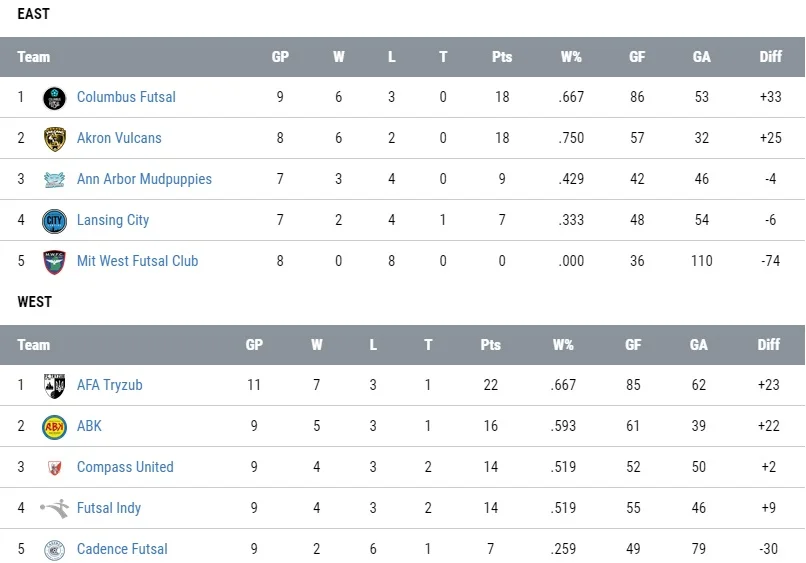Click the Compass United team logo

coord(54,468)
